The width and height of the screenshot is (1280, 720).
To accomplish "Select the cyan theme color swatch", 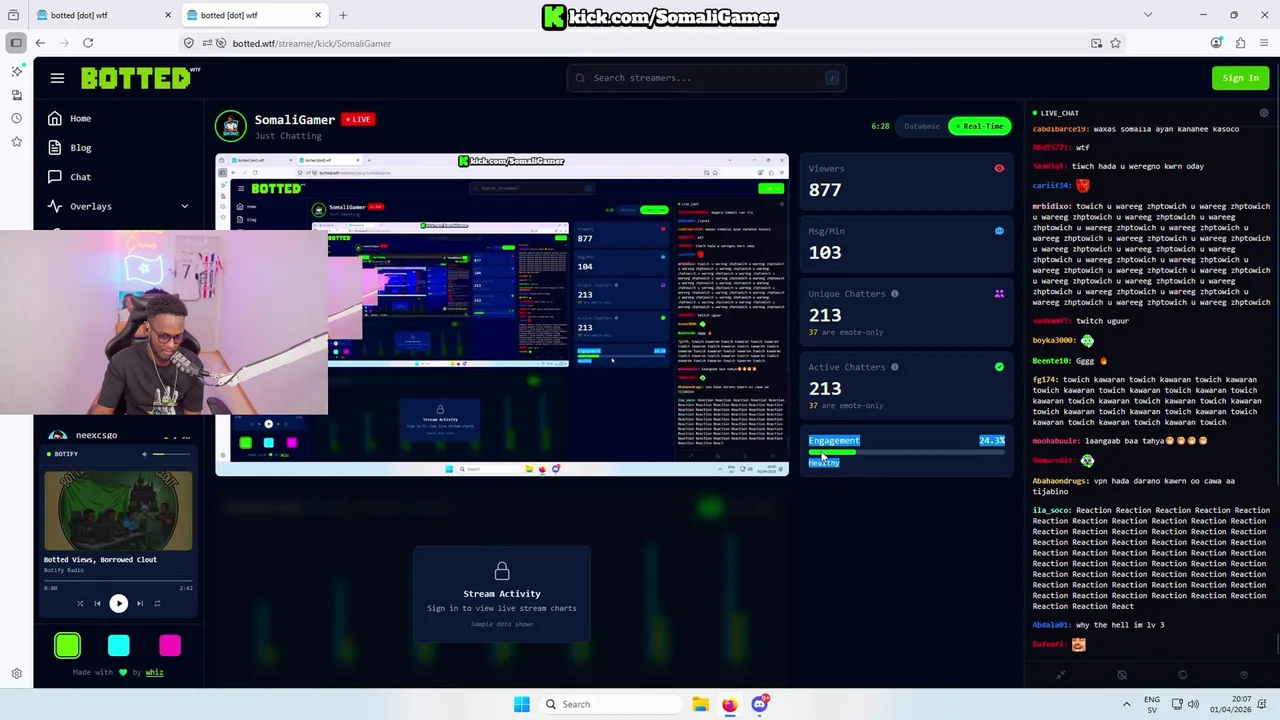I will [118, 646].
